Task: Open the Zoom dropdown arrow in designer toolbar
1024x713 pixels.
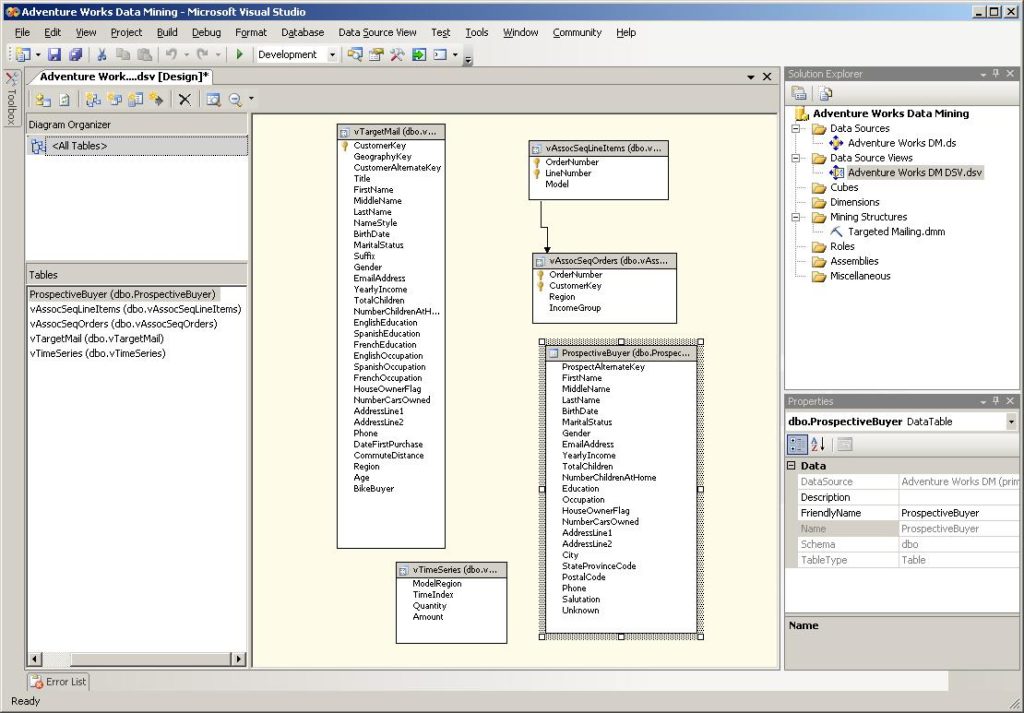Action: [x=251, y=100]
